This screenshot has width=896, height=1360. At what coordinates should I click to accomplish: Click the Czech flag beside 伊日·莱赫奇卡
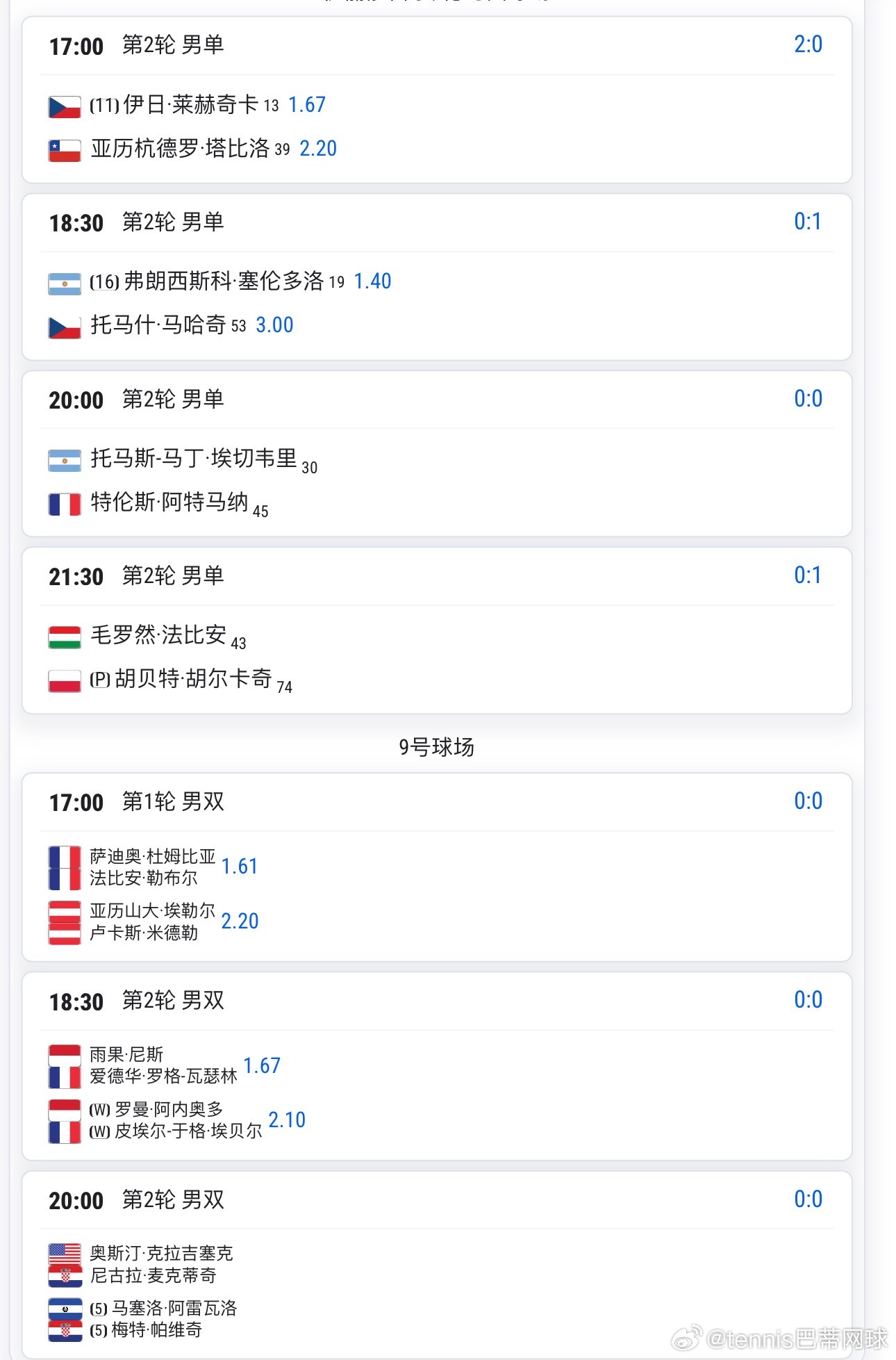tap(65, 106)
